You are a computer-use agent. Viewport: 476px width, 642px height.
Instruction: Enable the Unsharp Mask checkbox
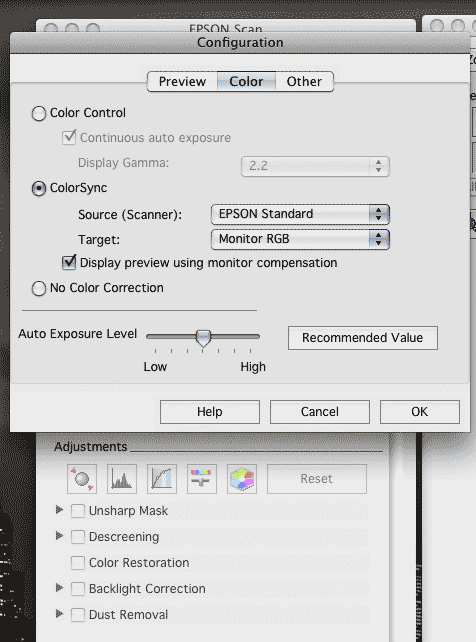click(x=78, y=511)
